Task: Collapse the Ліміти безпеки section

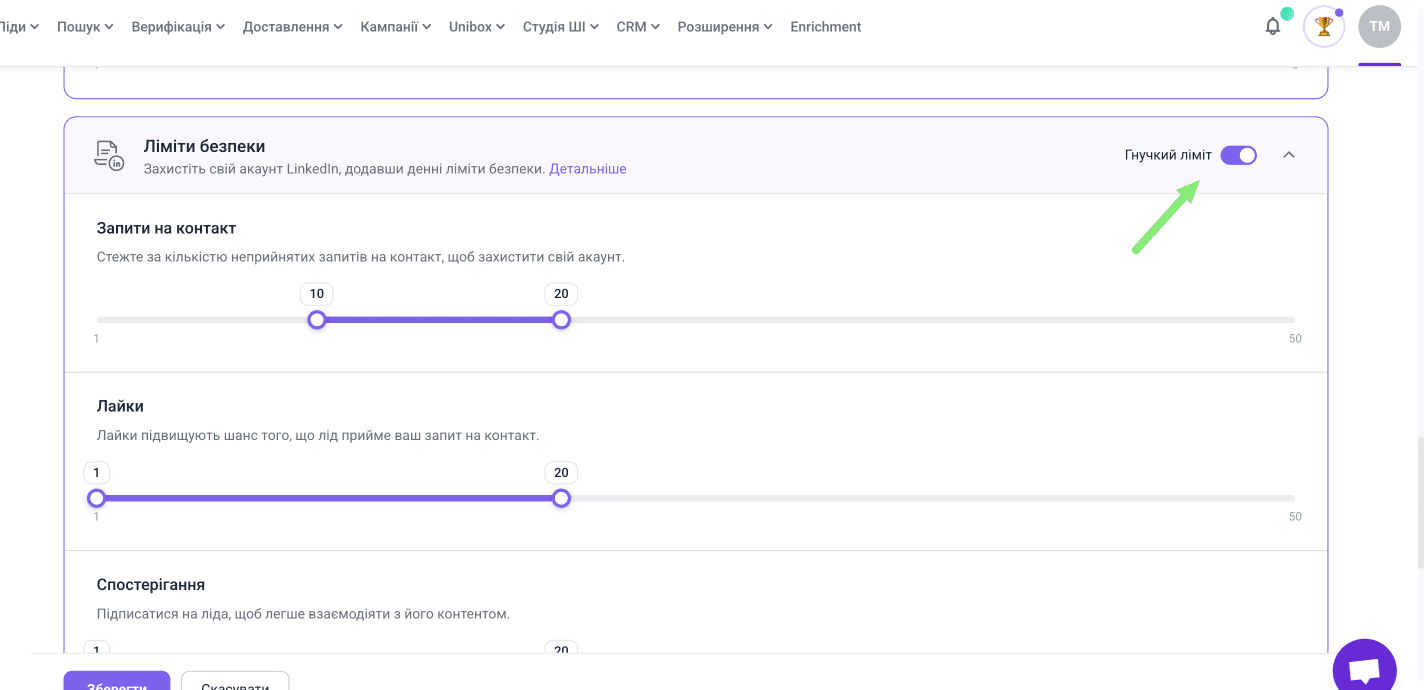Action: click(x=1289, y=155)
